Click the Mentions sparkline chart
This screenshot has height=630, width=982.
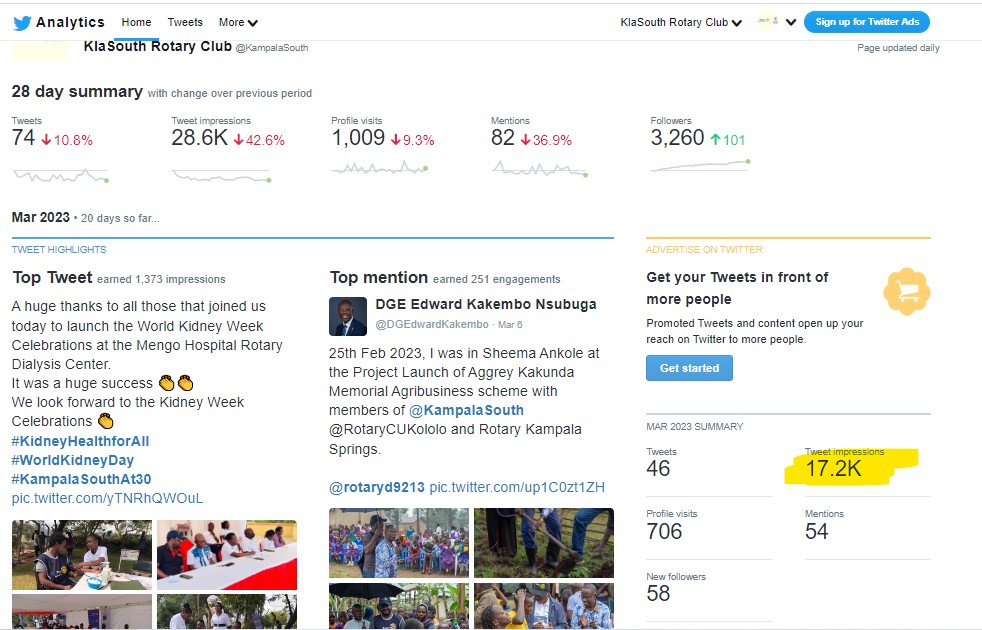tap(539, 168)
